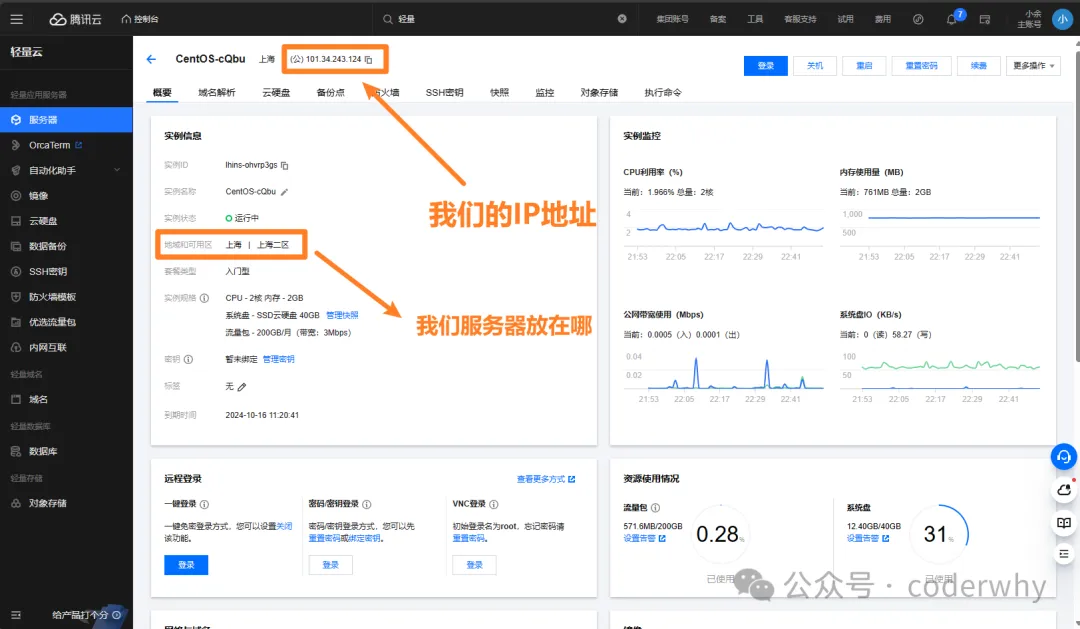
Task: Edit the instance name CentOS-cQbu pencil
Action: [x=284, y=192]
